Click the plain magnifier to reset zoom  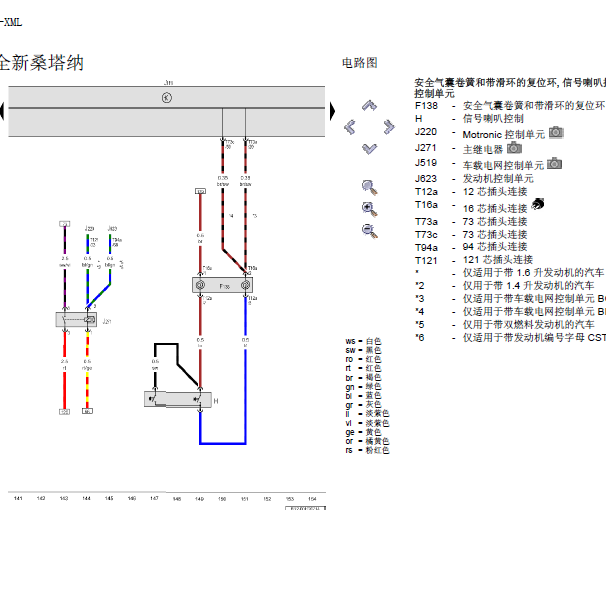tap(369, 187)
